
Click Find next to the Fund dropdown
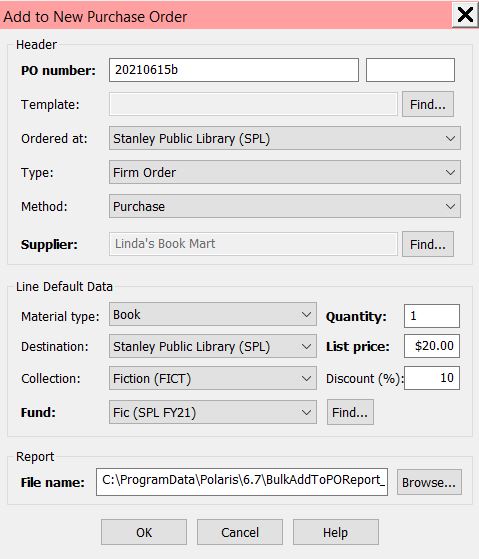coord(350,412)
